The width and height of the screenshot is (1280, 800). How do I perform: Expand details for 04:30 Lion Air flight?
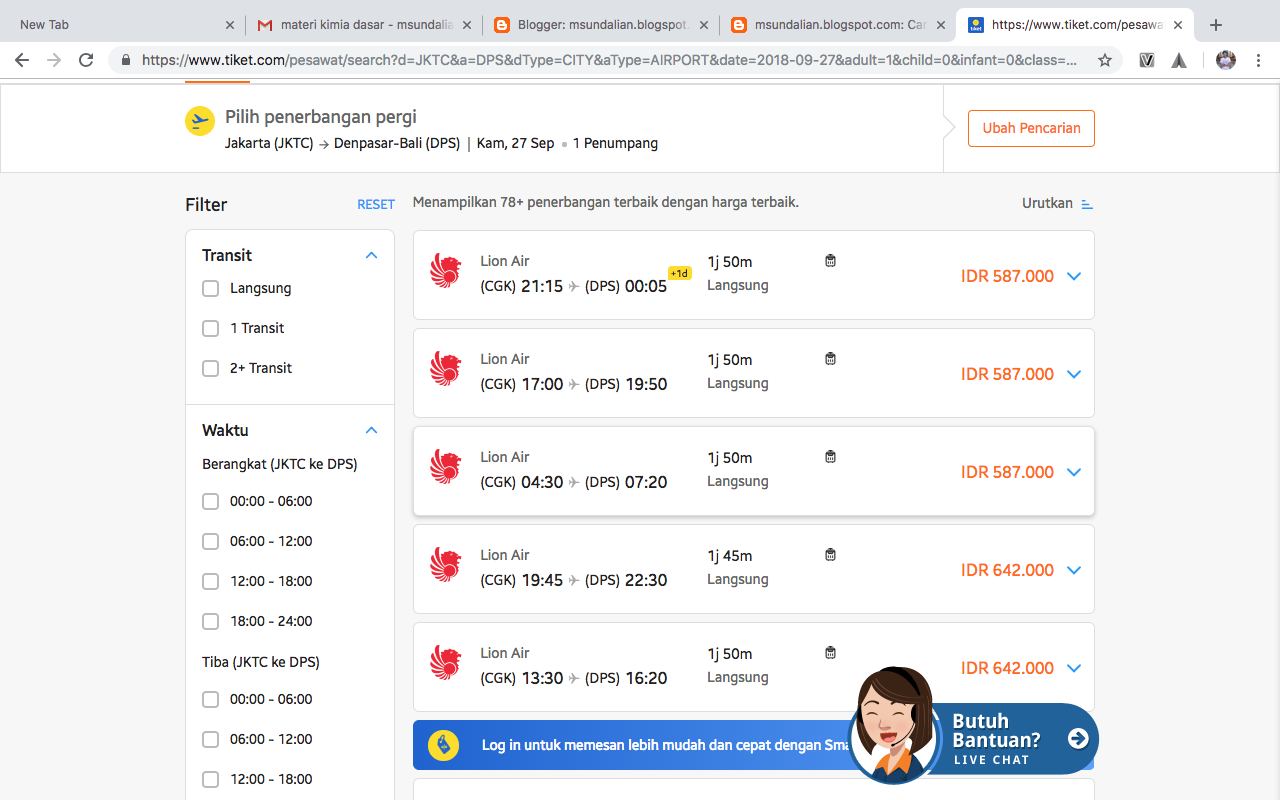point(1074,472)
